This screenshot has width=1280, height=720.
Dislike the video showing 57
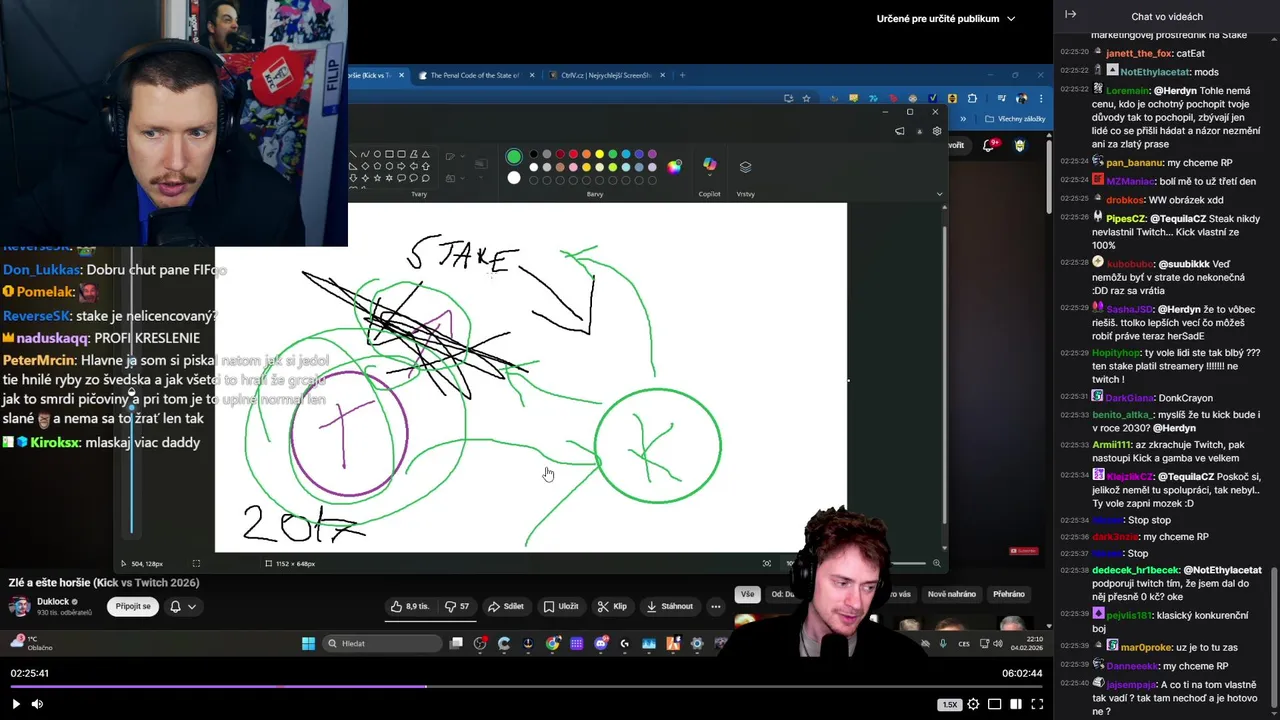[457, 606]
